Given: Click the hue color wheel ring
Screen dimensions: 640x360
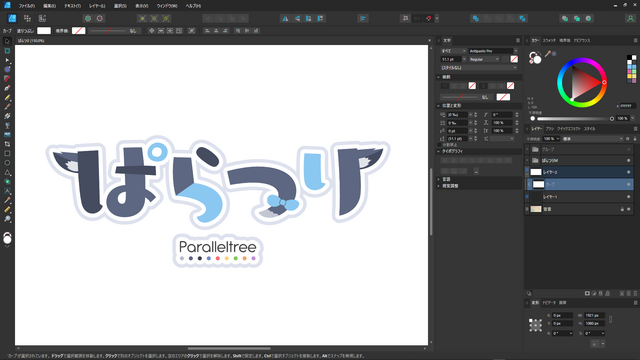Looking at the screenshot, I should pyautogui.click(x=582, y=60).
